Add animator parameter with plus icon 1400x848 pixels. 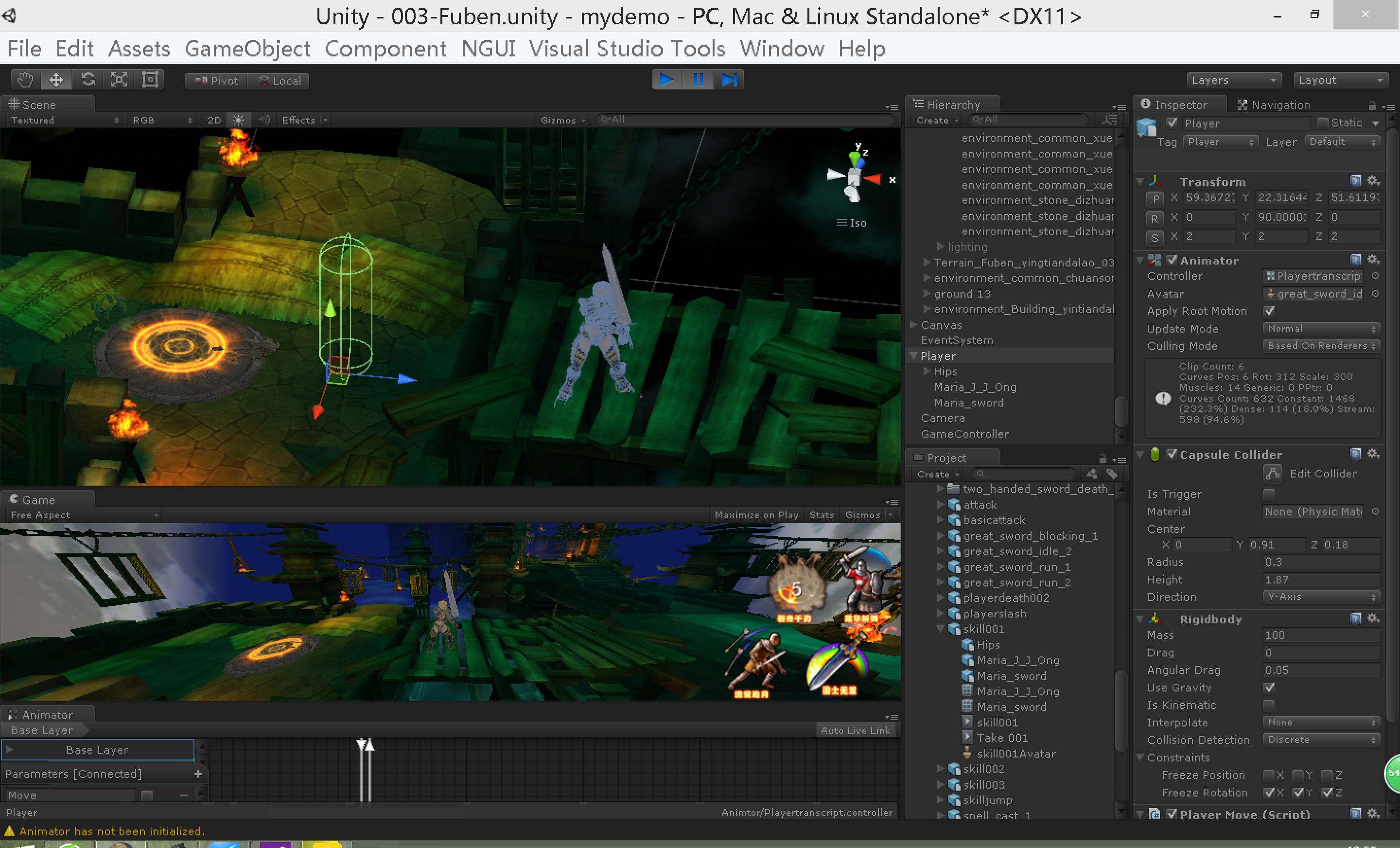coord(198,774)
